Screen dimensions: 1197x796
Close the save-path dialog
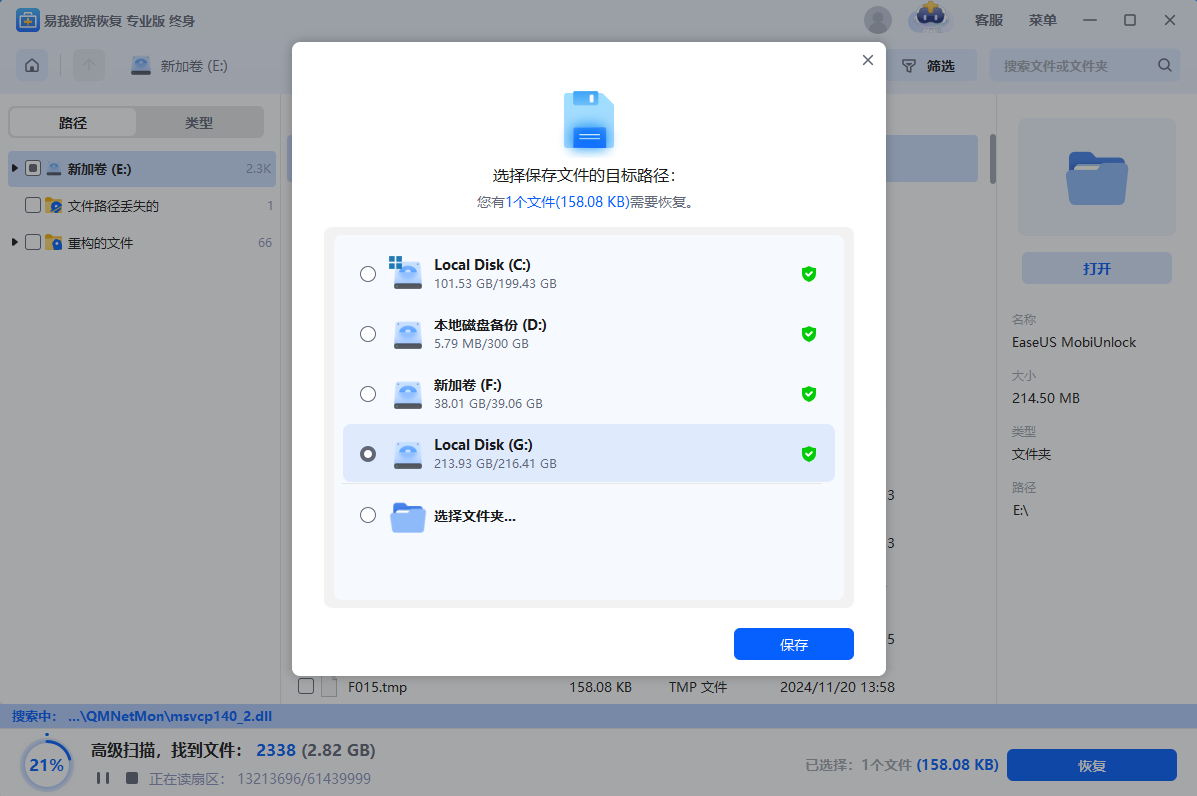coord(867,60)
